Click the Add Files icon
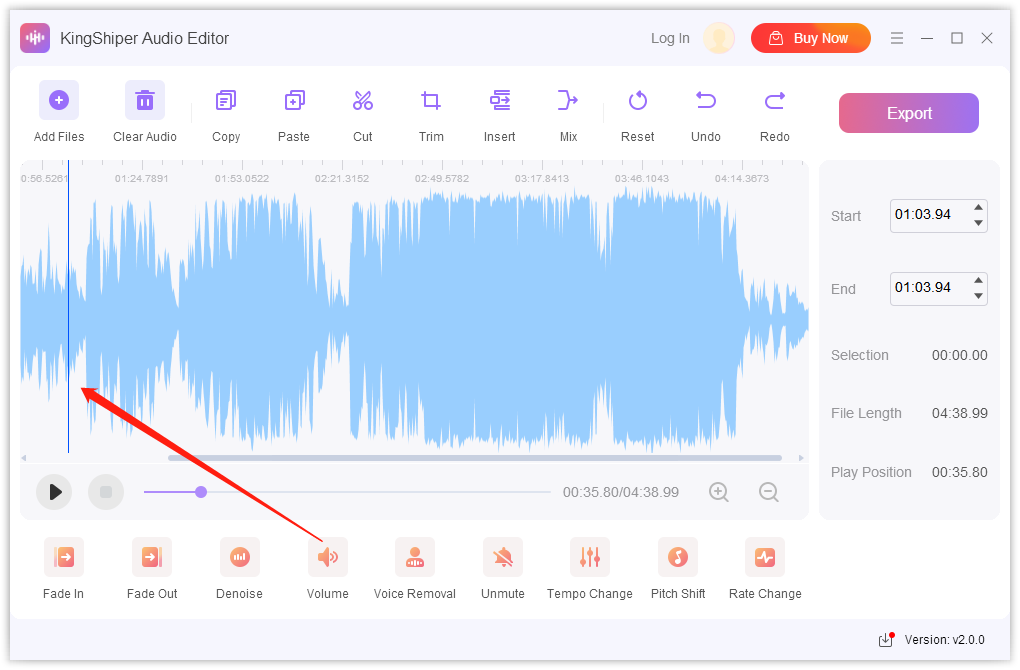The width and height of the screenshot is (1020, 670). click(x=59, y=100)
